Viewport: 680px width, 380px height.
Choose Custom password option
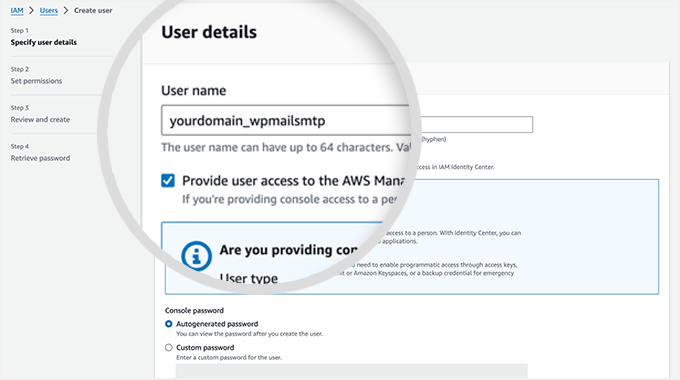click(x=169, y=347)
